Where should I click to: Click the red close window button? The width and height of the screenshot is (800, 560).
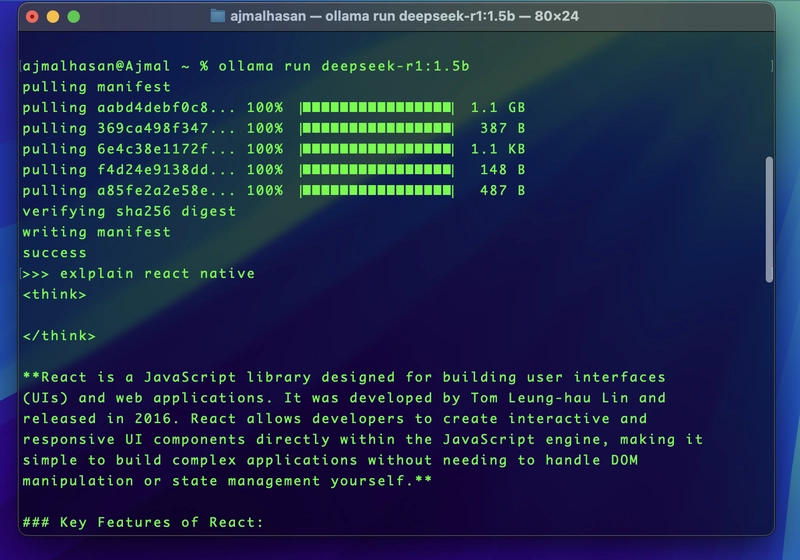[x=32, y=17]
